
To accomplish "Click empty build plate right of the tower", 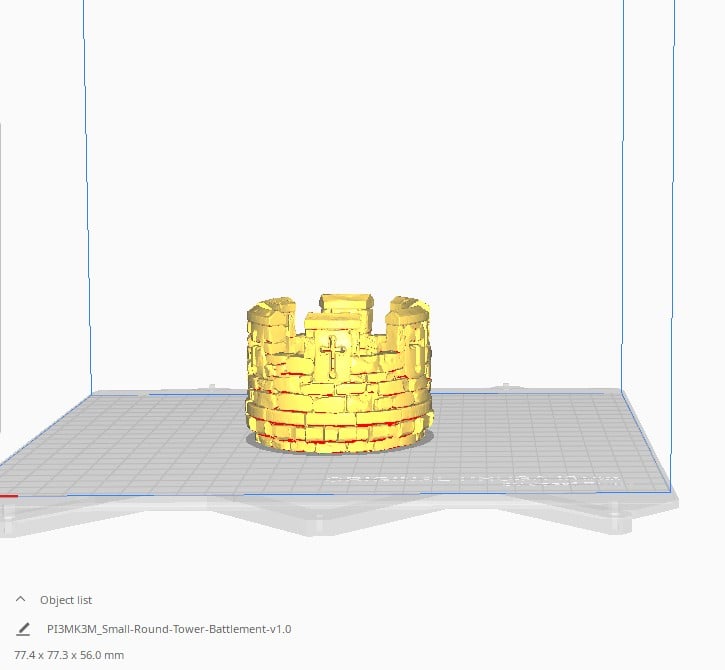I will 530,430.
